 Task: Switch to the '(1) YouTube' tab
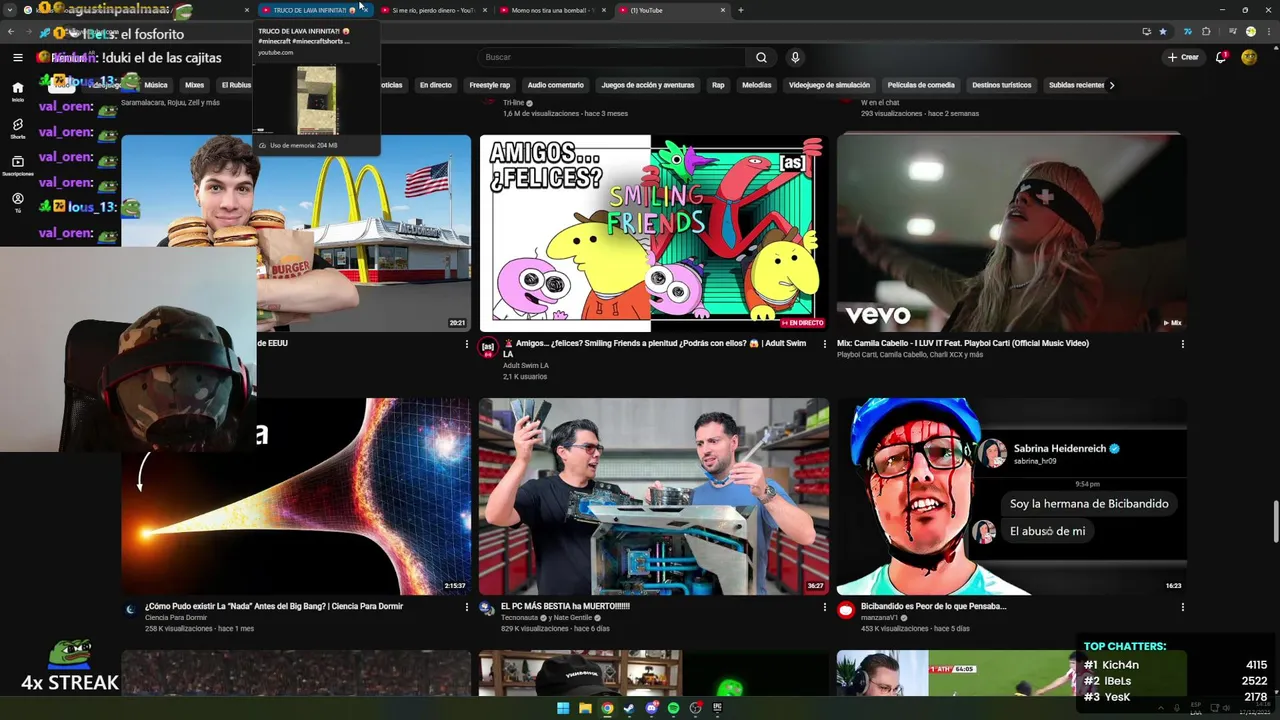672,10
